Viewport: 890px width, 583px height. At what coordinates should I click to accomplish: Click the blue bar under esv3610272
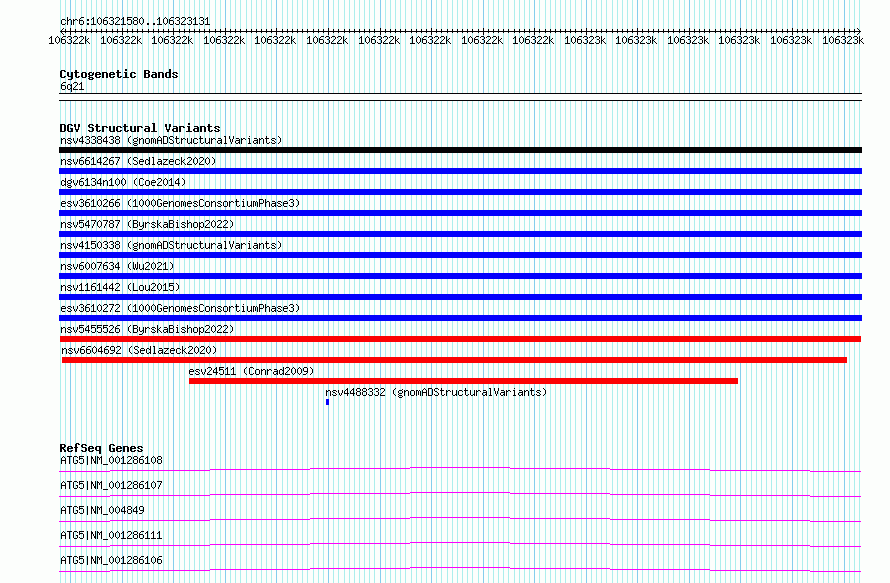pyautogui.click(x=460, y=318)
